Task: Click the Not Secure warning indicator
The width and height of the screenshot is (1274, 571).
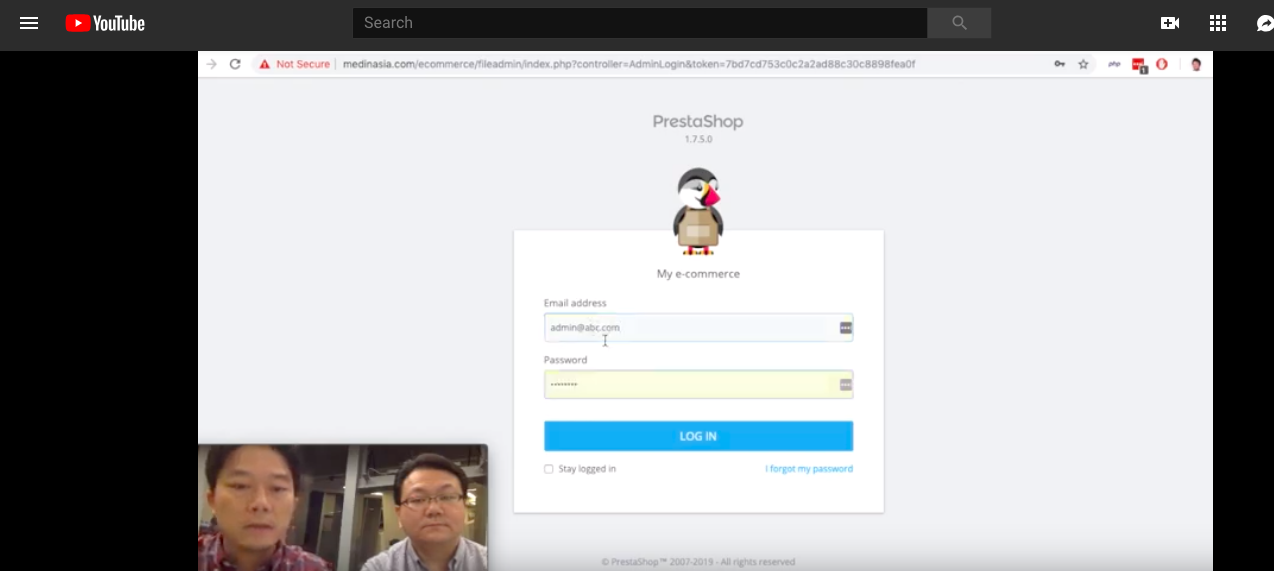Action: coord(294,64)
